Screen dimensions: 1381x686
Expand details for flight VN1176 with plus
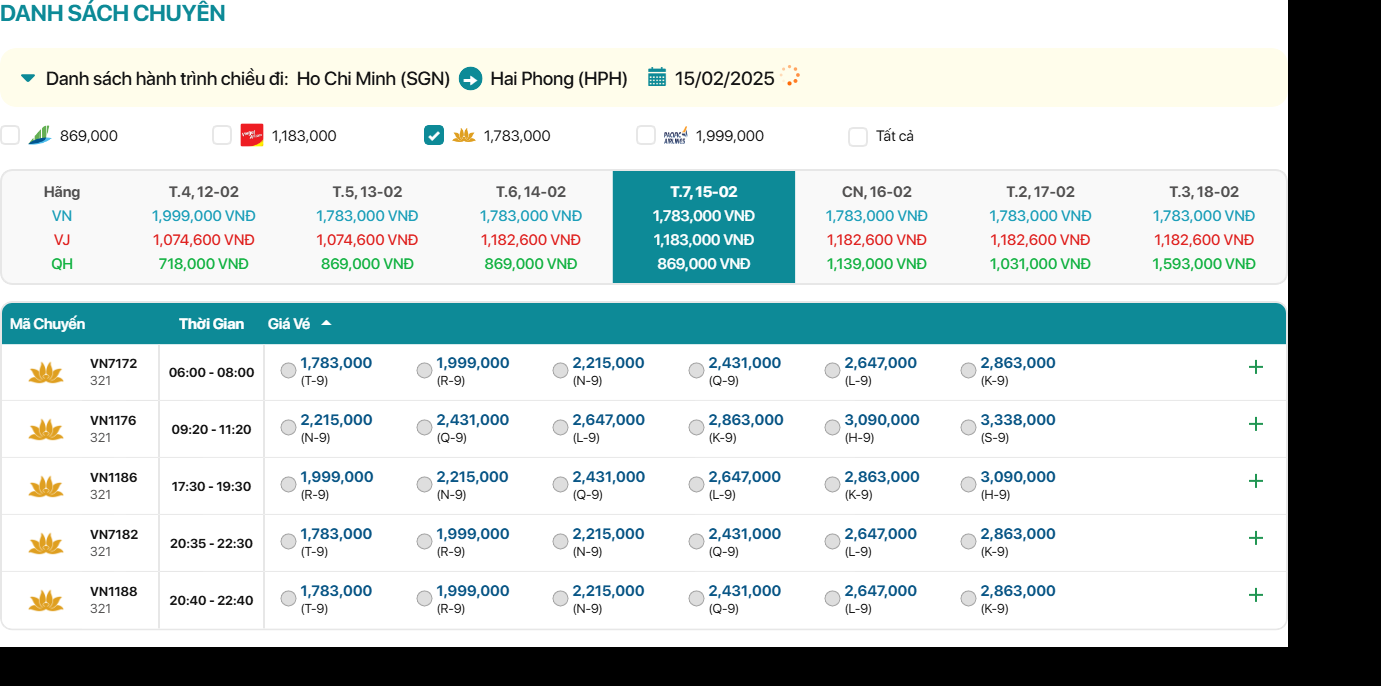pyautogui.click(x=1256, y=424)
